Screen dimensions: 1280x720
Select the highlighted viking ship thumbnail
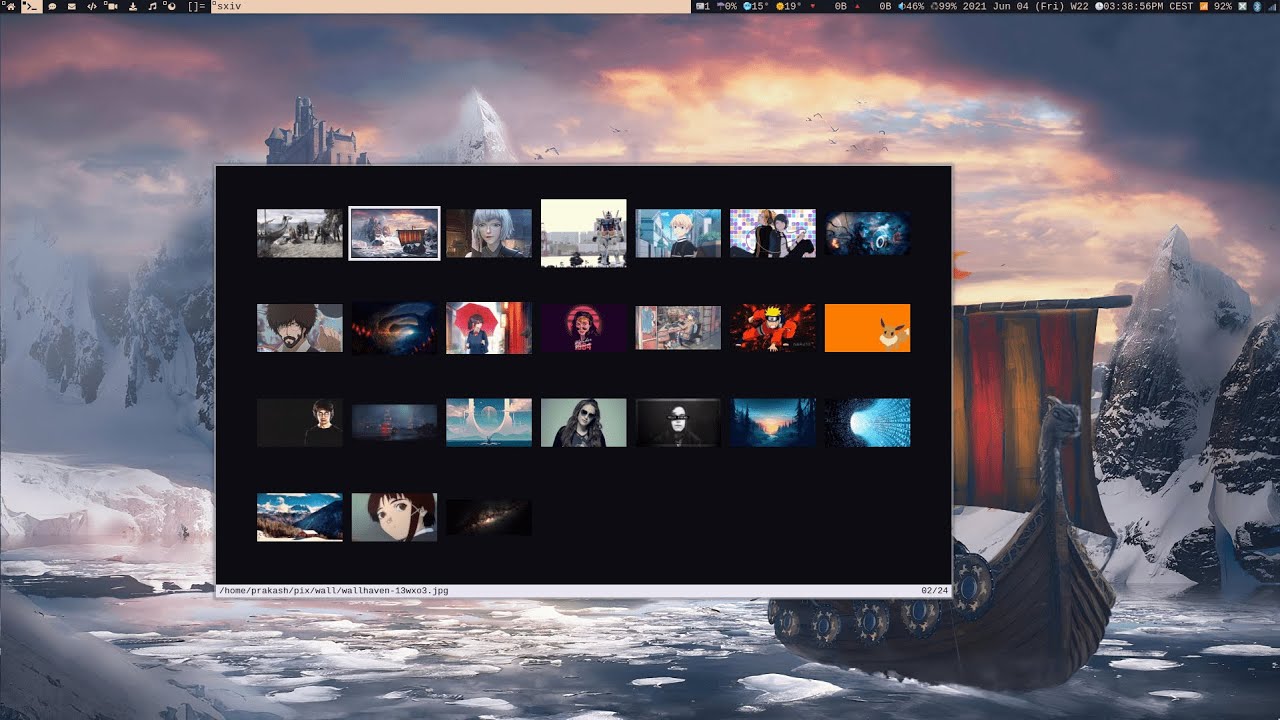[x=394, y=233]
